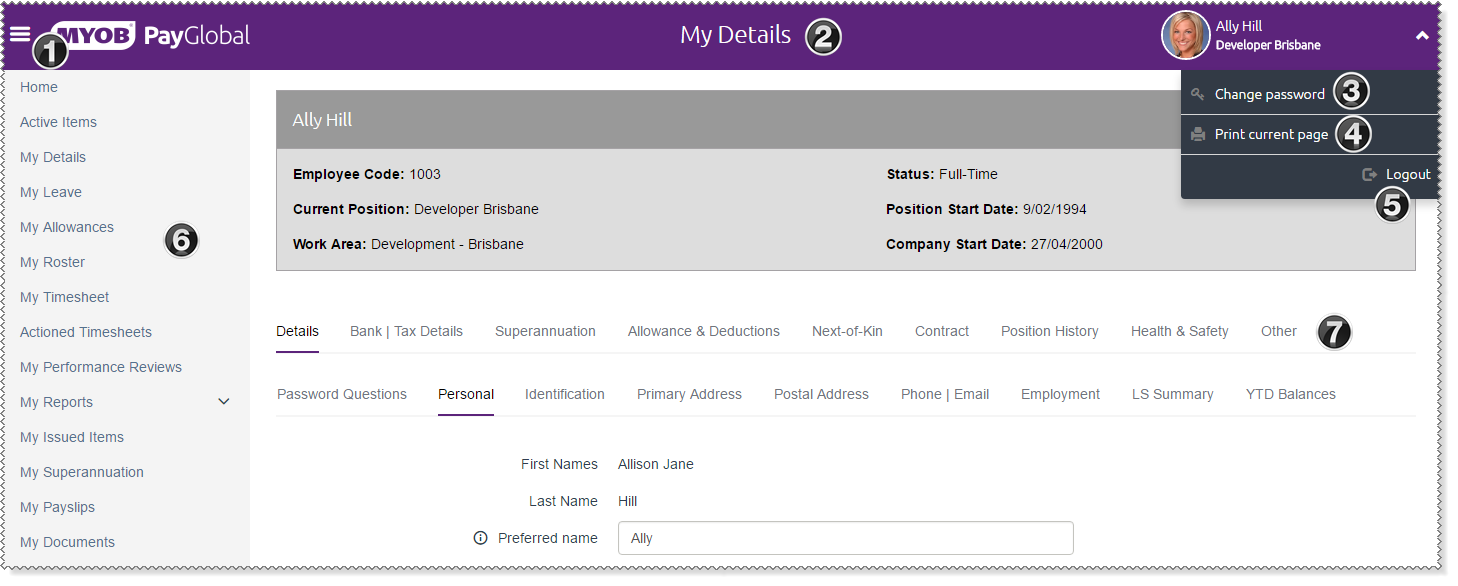
Task: Click the key icon beside Change password
Action: pyautogui.click(x=1197, y=94)
